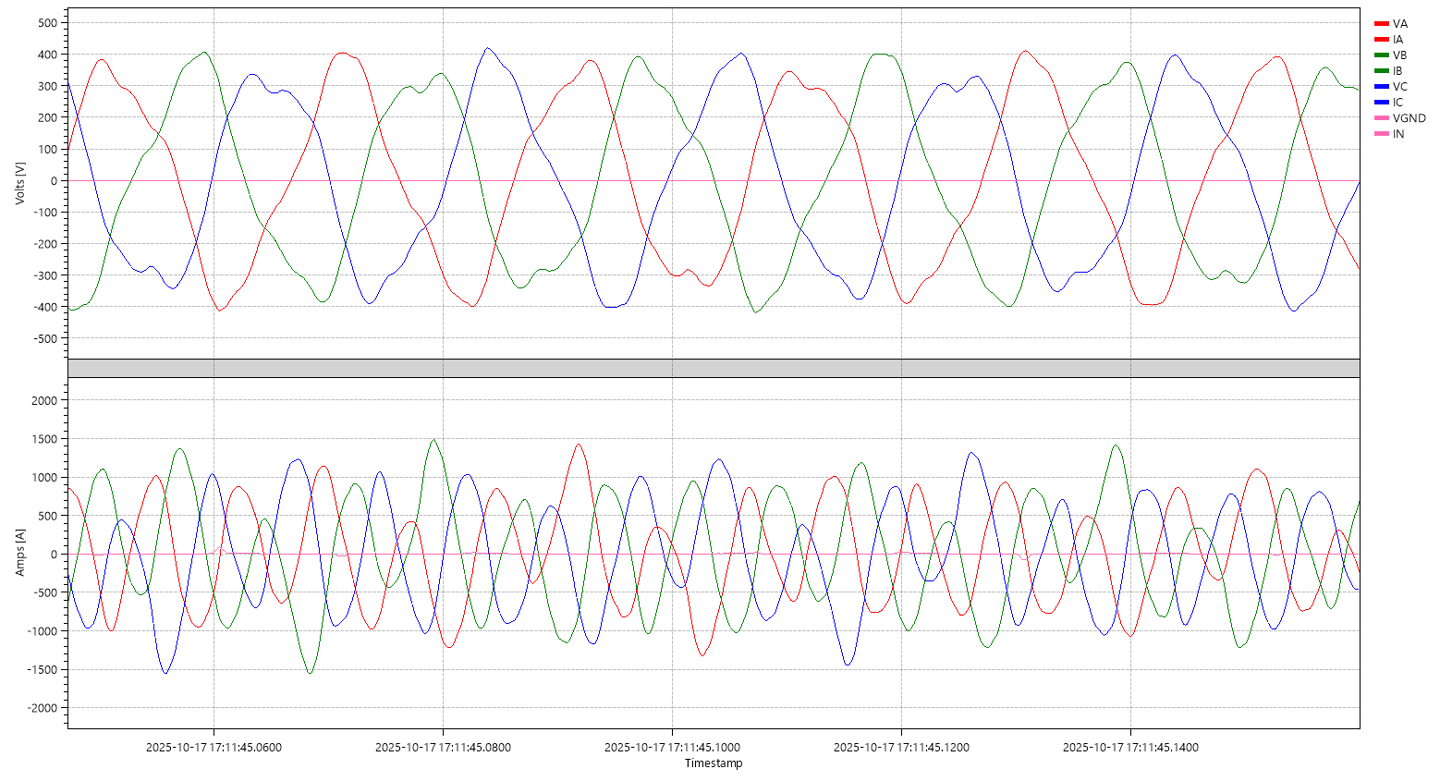The height and width of the screenshot is (781, 1440).
Task: Click the blue IC legend color swatch
Action: 1381,102
